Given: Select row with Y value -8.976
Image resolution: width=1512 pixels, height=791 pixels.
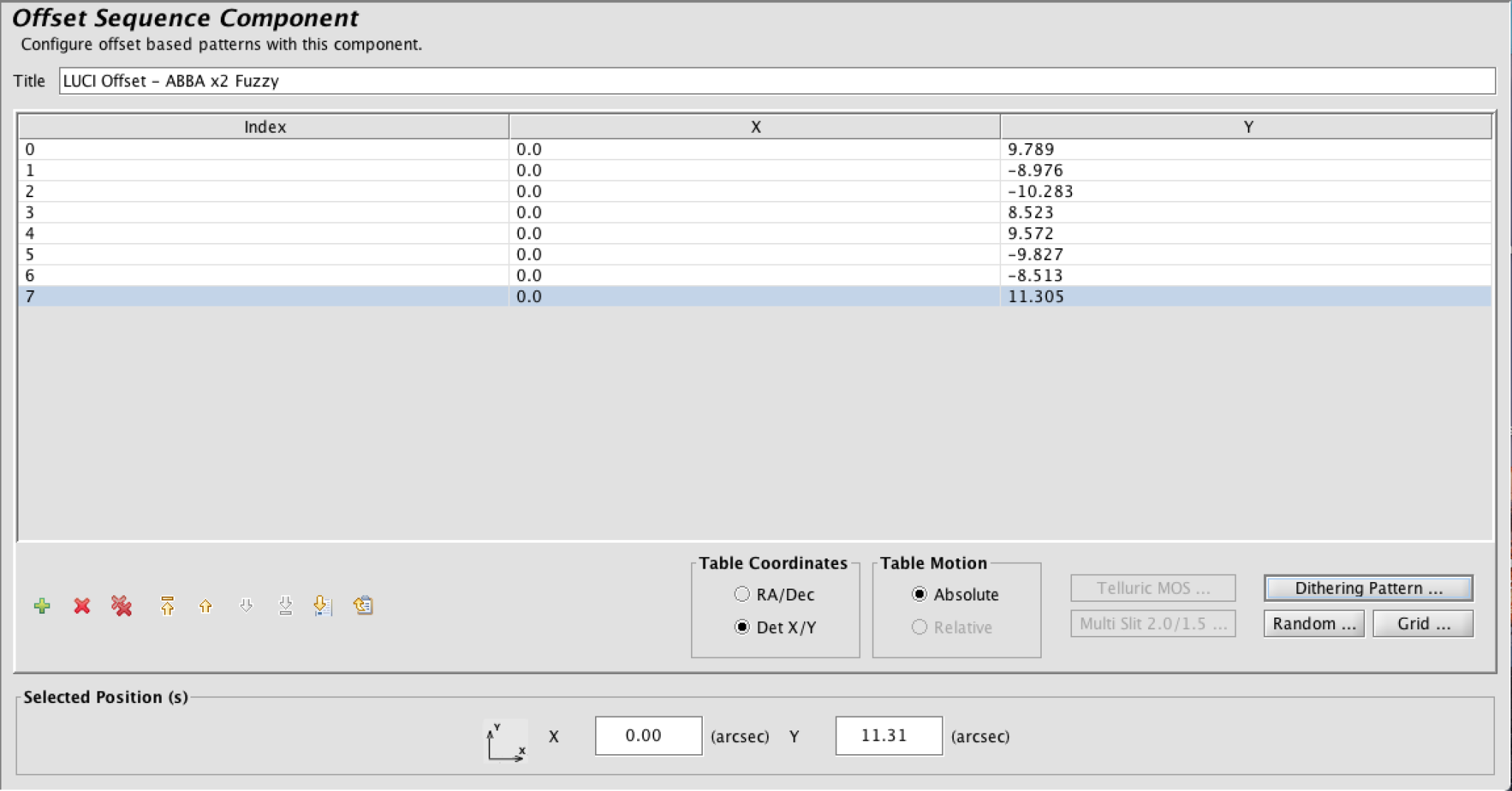Looking at the screenshot, I should [x=755, y=171].
